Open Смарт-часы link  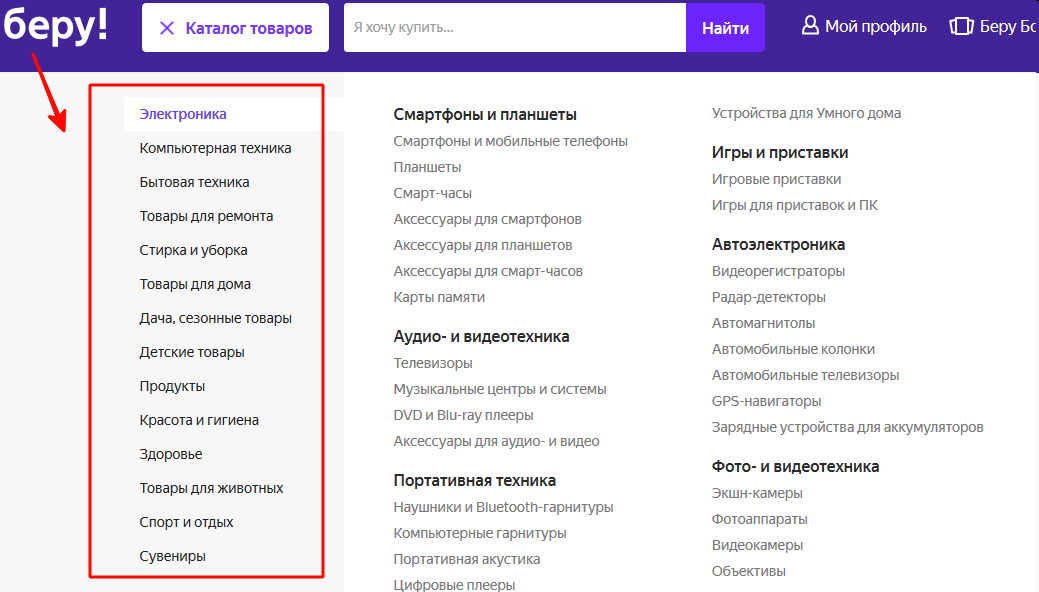click(x=433, y=193)
